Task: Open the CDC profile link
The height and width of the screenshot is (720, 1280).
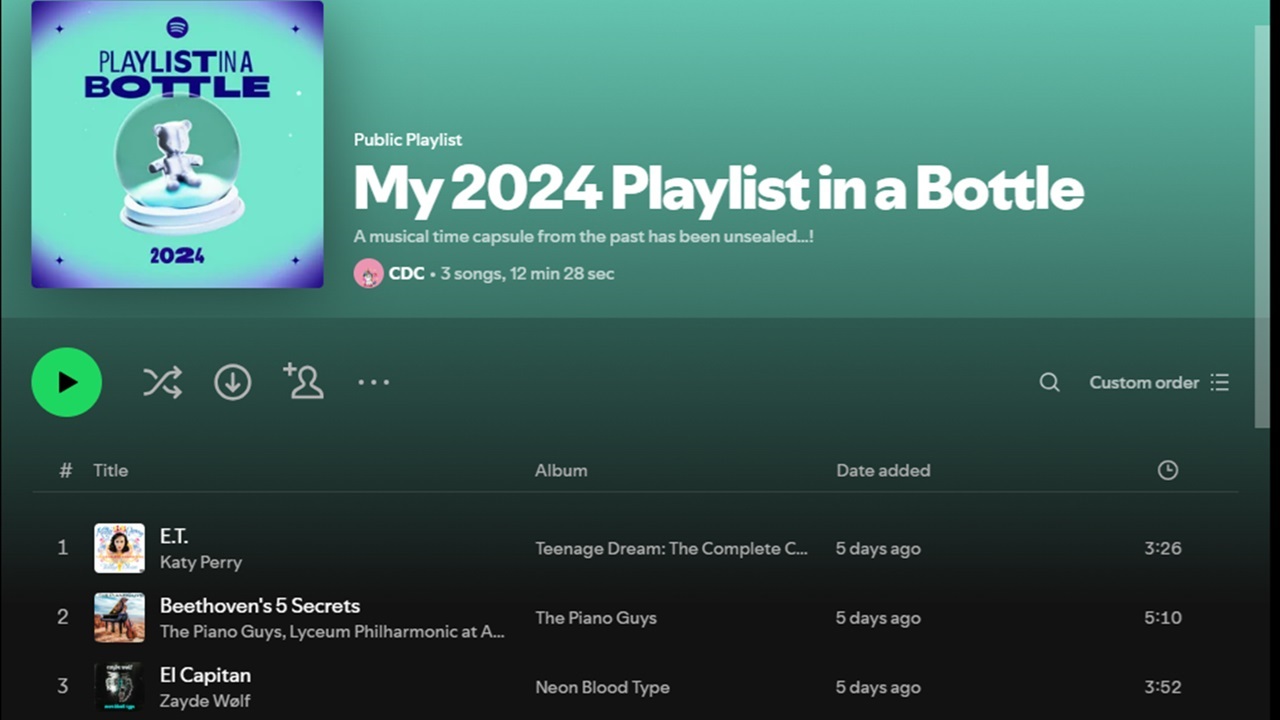Action: 407,273
